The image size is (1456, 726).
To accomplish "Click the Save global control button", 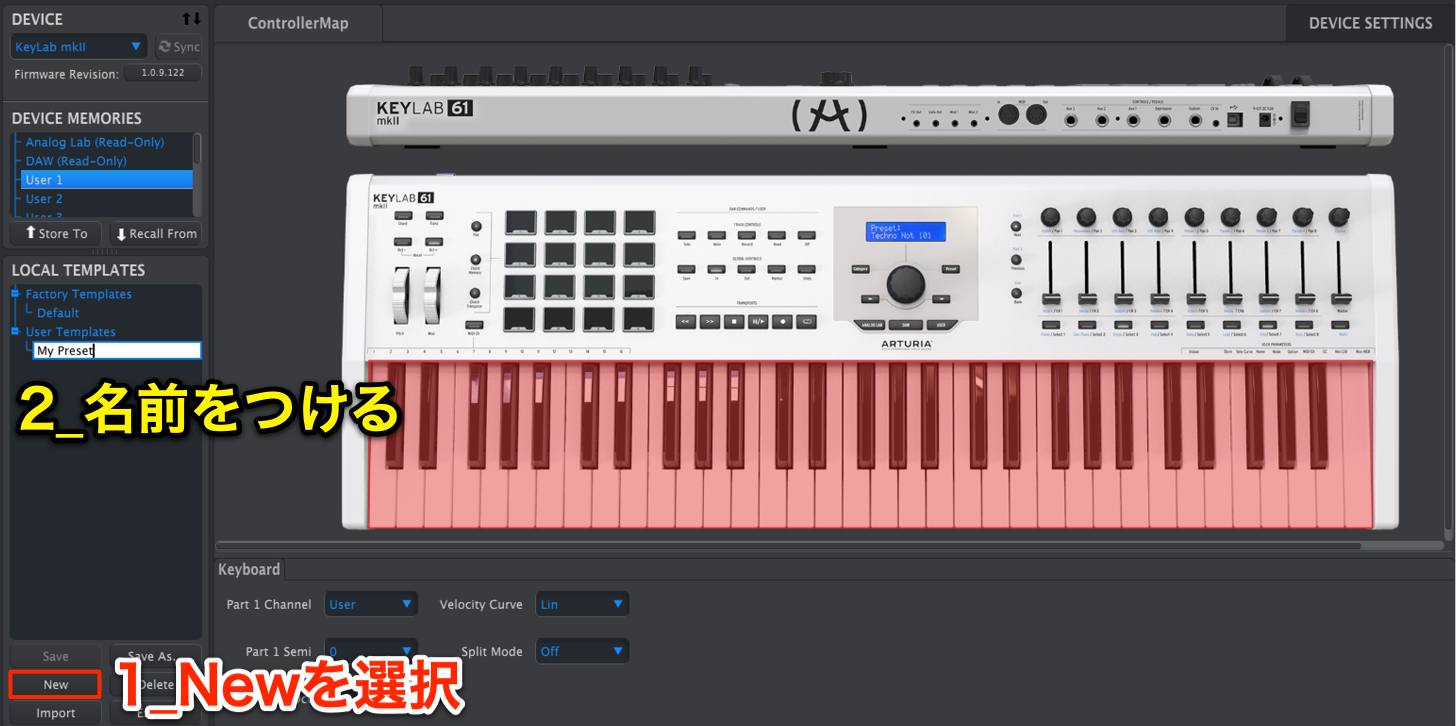I will tap(686, 269).
